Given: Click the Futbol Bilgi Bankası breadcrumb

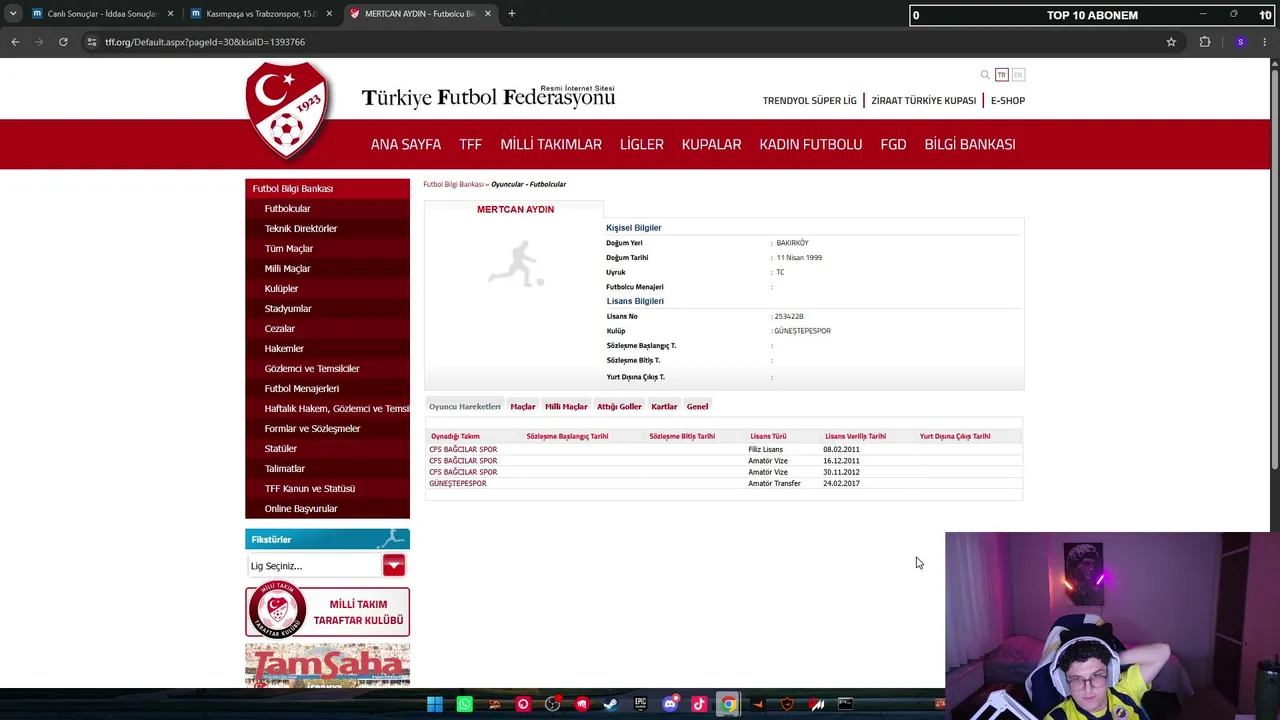Looking at the screenshot, I should click(453, 185).
